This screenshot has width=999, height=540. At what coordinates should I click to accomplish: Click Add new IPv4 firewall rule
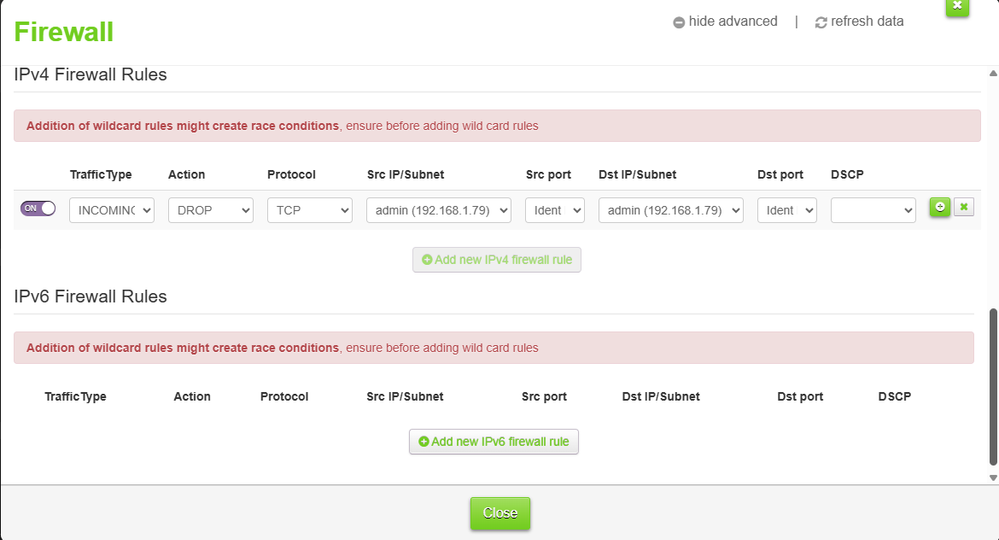pos(497,260)
